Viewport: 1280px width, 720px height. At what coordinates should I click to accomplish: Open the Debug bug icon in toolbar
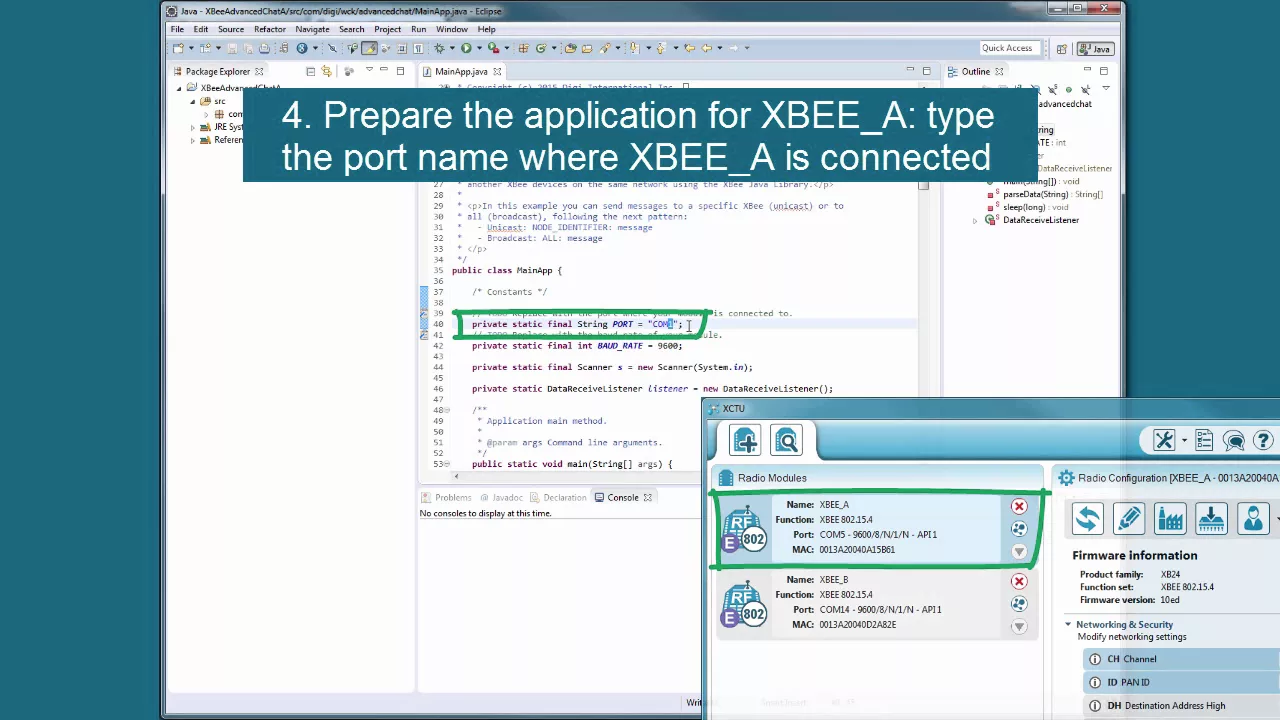pos(439,48)
